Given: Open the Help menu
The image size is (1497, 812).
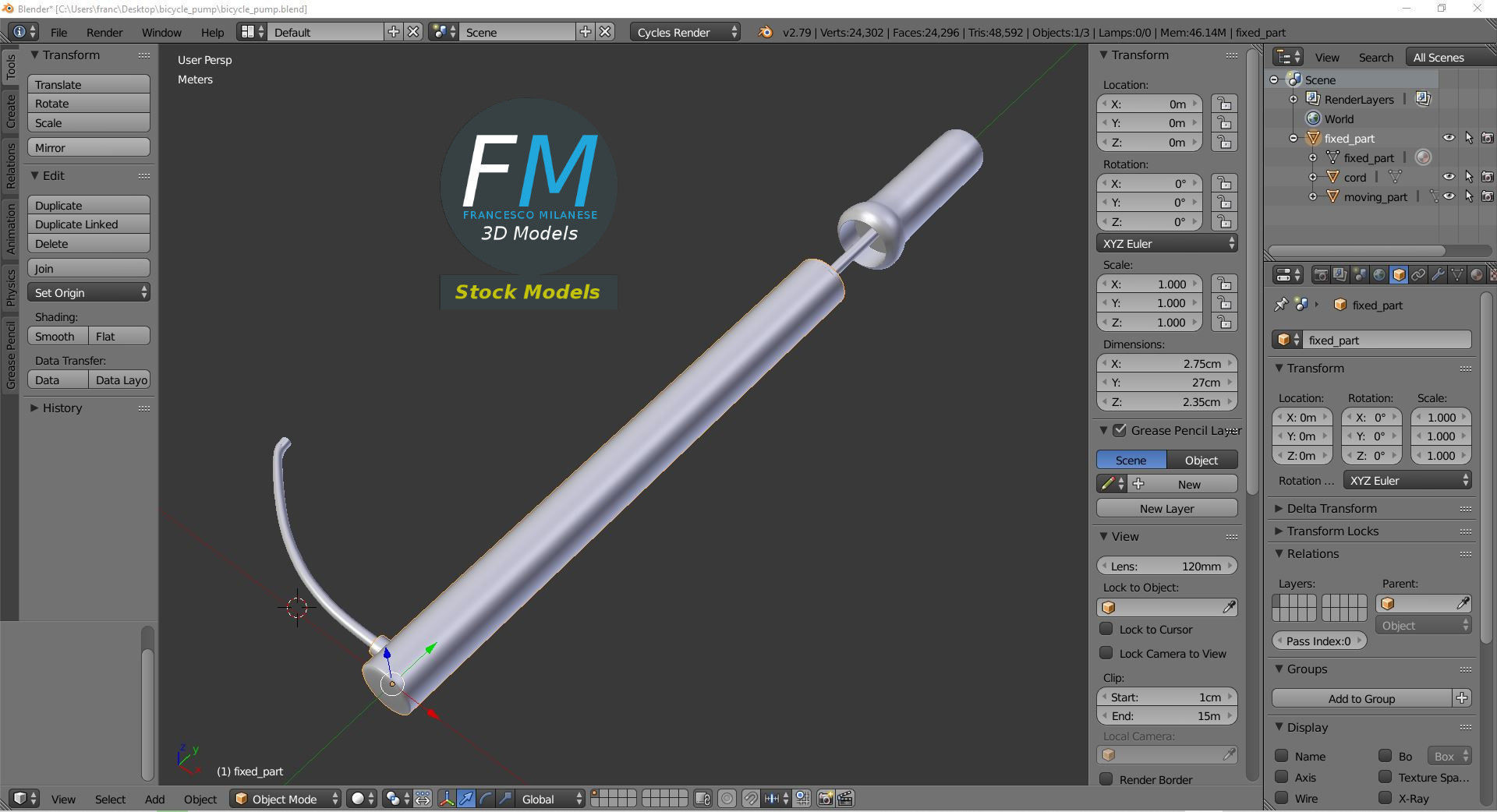Looking at the screenshot, I should click(x=212, y=32).
